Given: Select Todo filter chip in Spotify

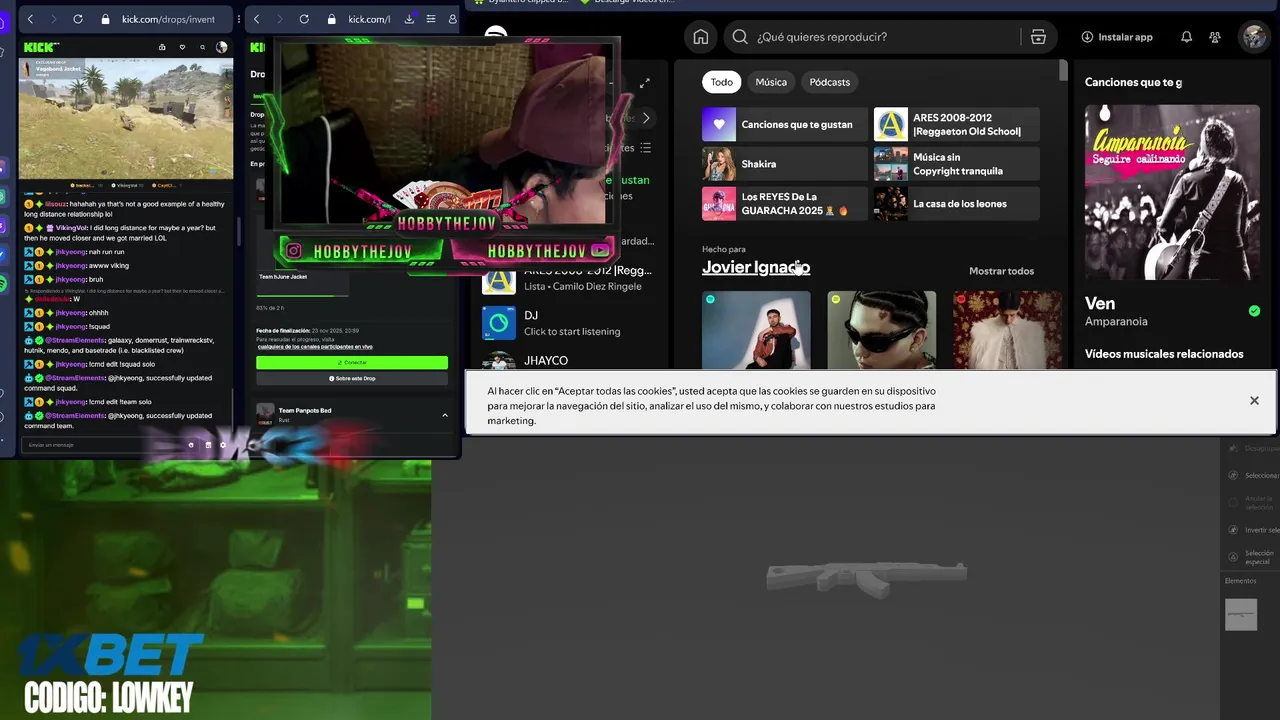Looking at the screenshot, I should (x=721, y=82).
